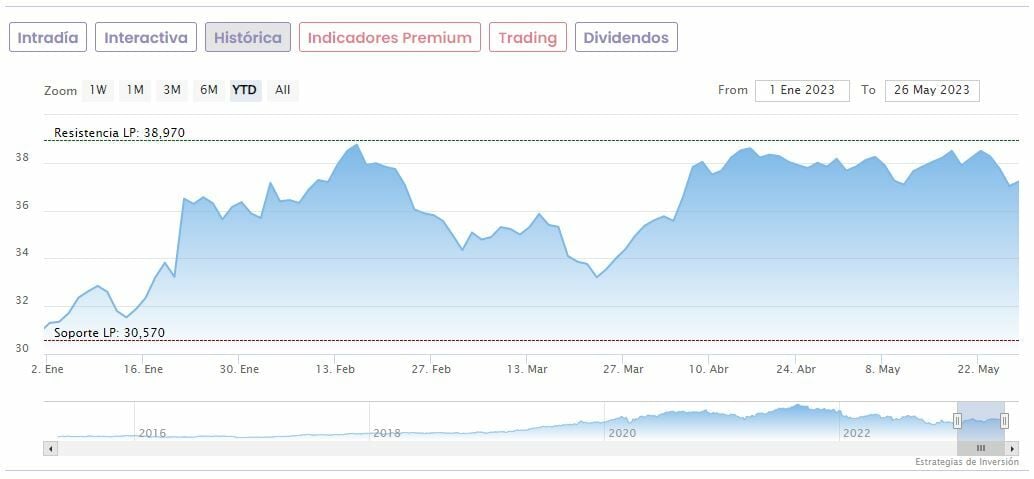Show All time range
The image size is (1034, 479).
click(x=283, y=90)
